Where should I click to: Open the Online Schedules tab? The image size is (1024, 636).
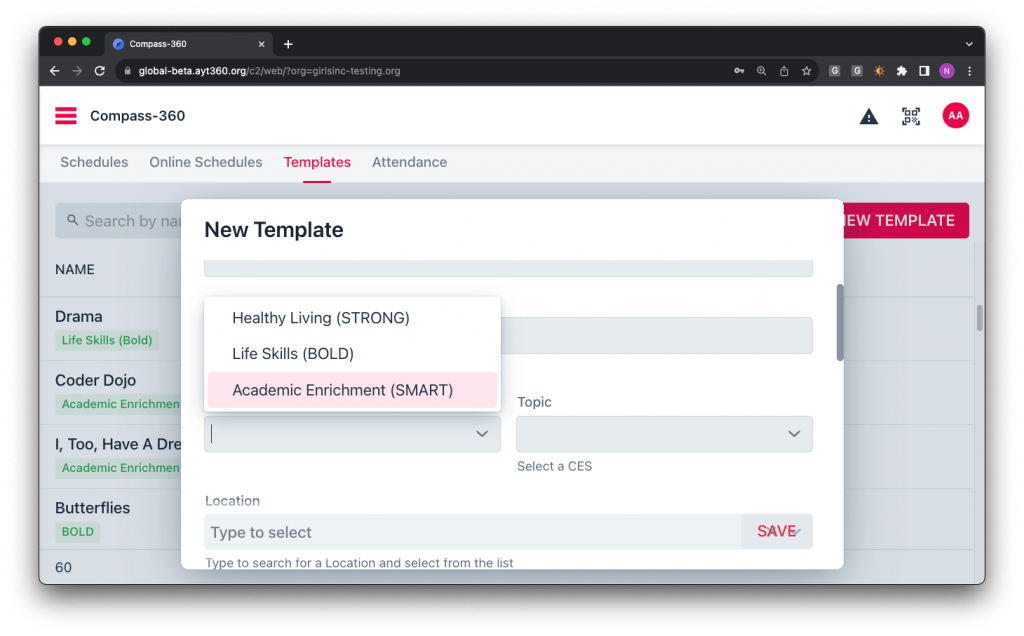pyautogui.click(x=206, y=162)
